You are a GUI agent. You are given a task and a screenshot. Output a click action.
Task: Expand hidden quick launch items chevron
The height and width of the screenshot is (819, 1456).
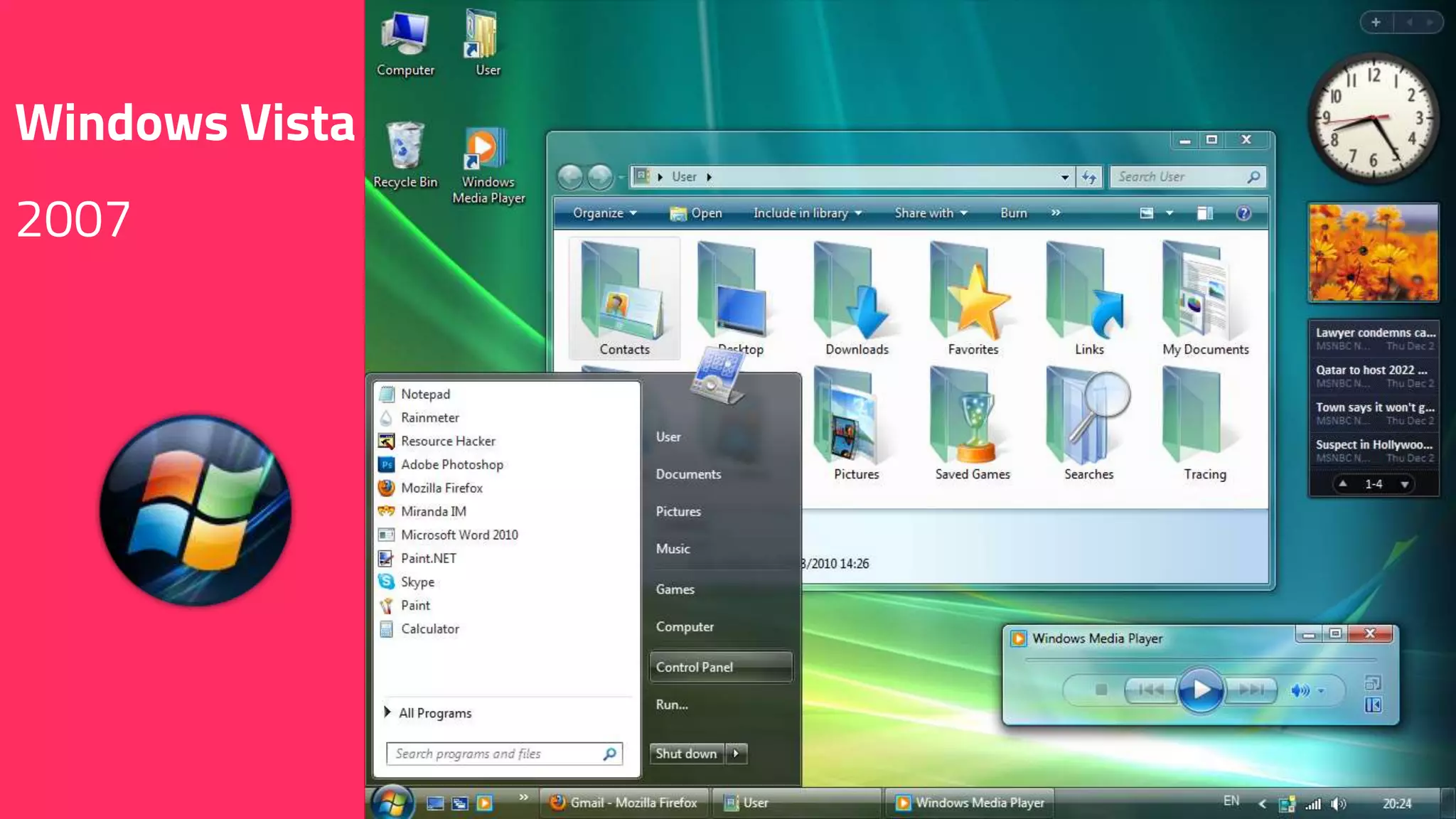click(x=524, y=797)
